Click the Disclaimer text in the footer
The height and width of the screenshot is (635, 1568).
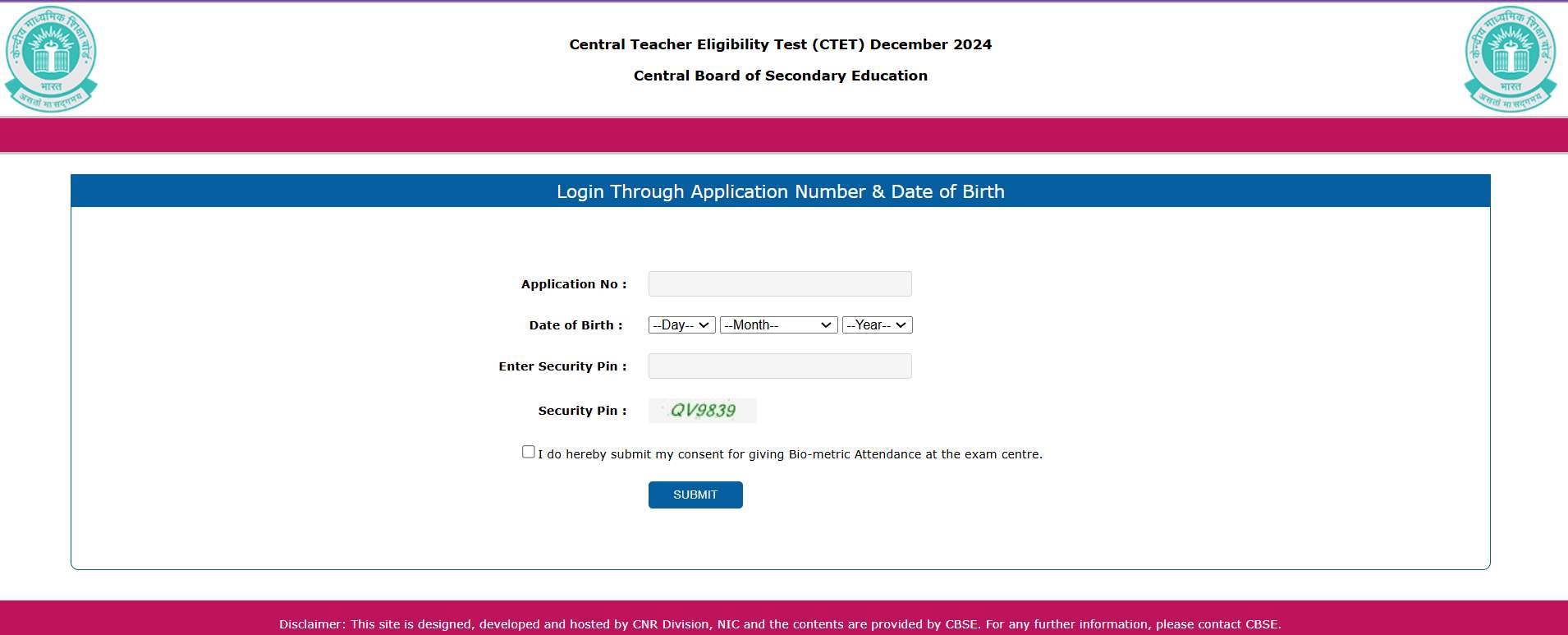pos(780,624)
